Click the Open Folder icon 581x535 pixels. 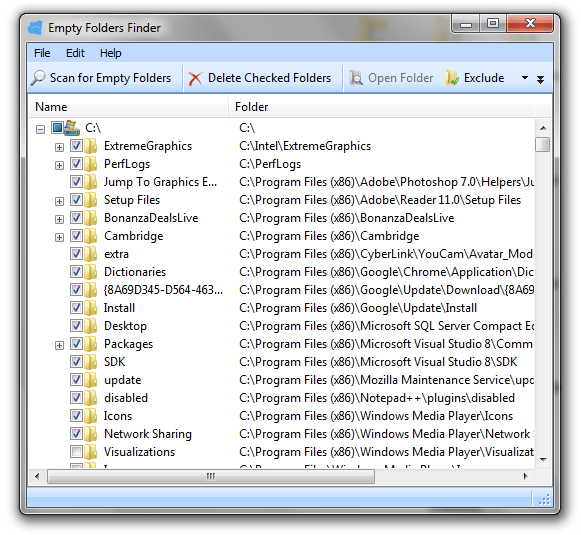pos(356,78)
